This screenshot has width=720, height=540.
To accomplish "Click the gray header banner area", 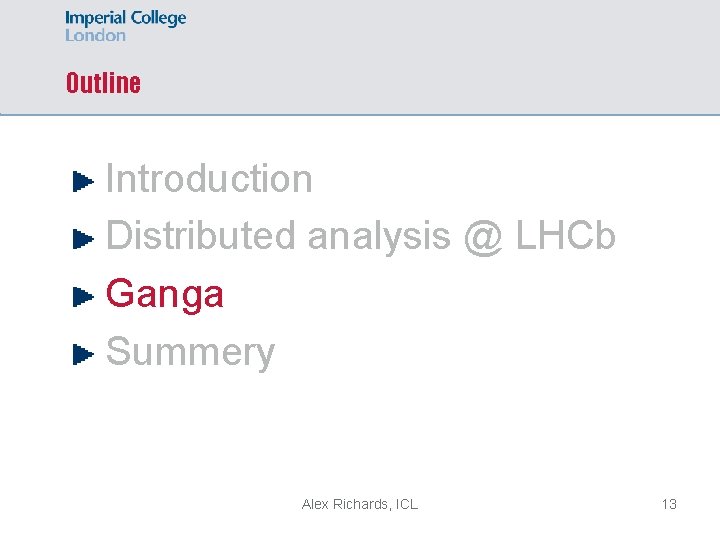I will point(360,56).
